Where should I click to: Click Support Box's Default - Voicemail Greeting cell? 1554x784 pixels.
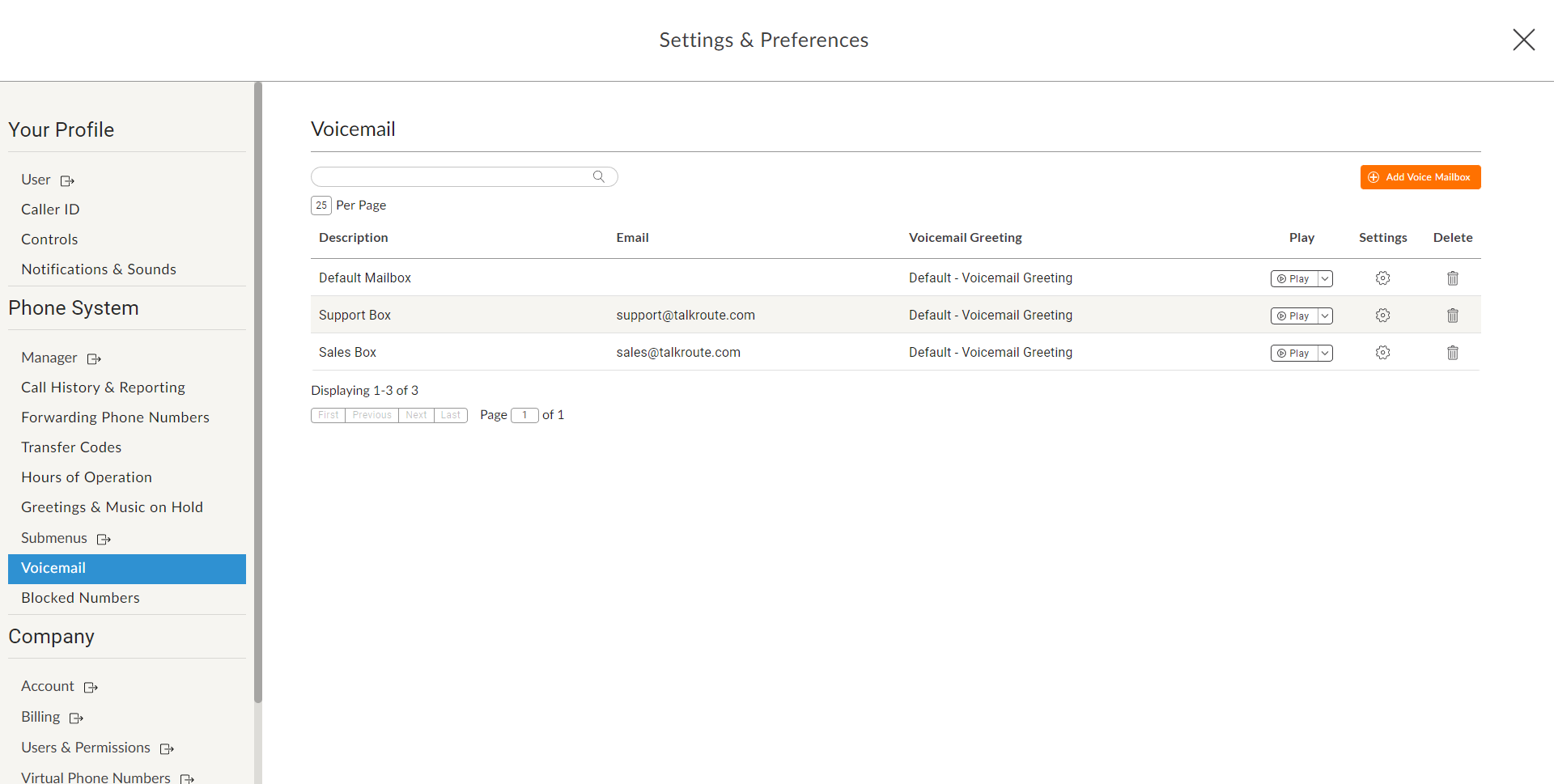[x=991, y=316]
